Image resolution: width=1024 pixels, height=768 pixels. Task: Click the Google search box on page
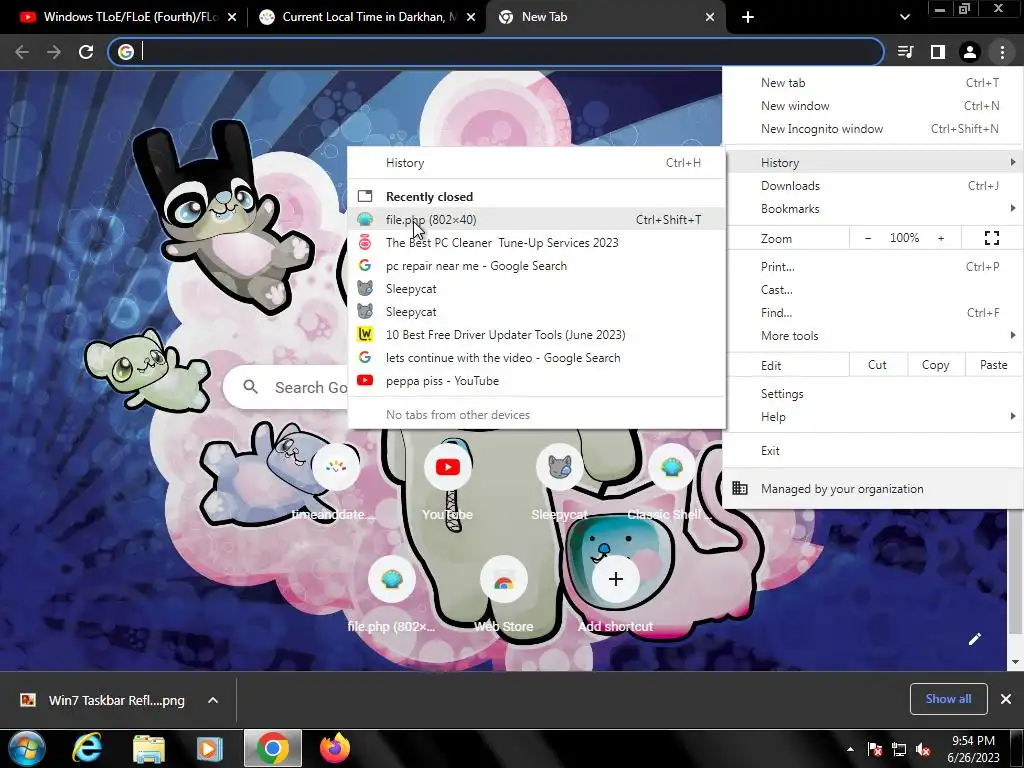286,387
